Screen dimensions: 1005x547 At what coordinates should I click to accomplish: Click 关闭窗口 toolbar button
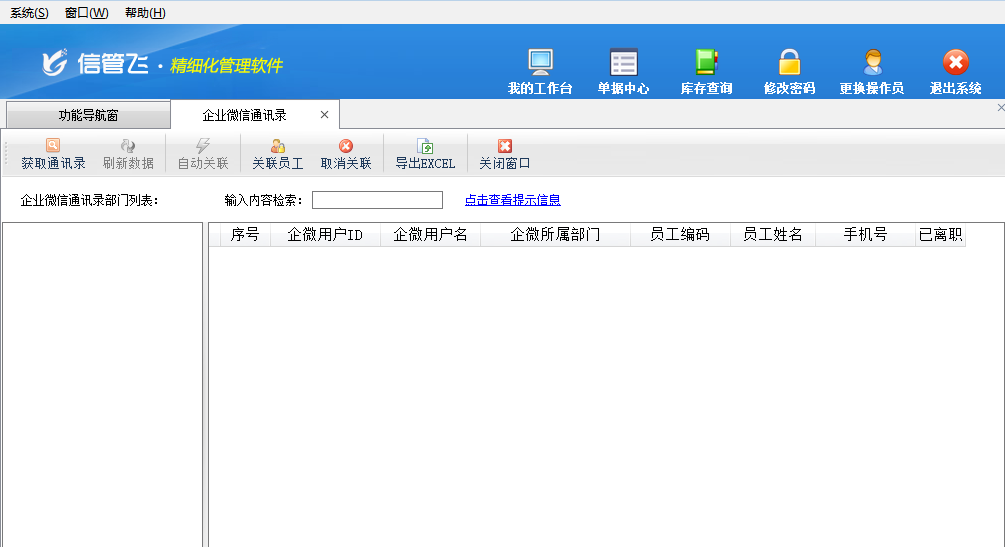504,154
